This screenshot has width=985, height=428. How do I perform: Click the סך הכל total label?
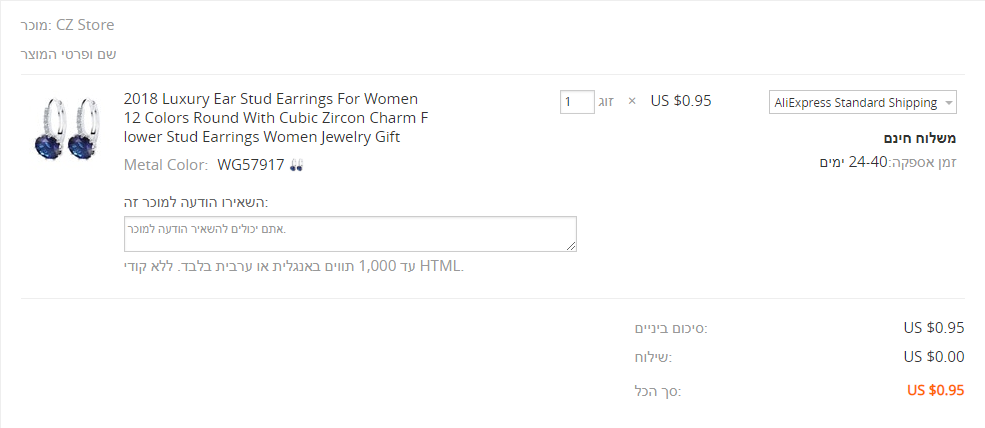tap(659, 391)
